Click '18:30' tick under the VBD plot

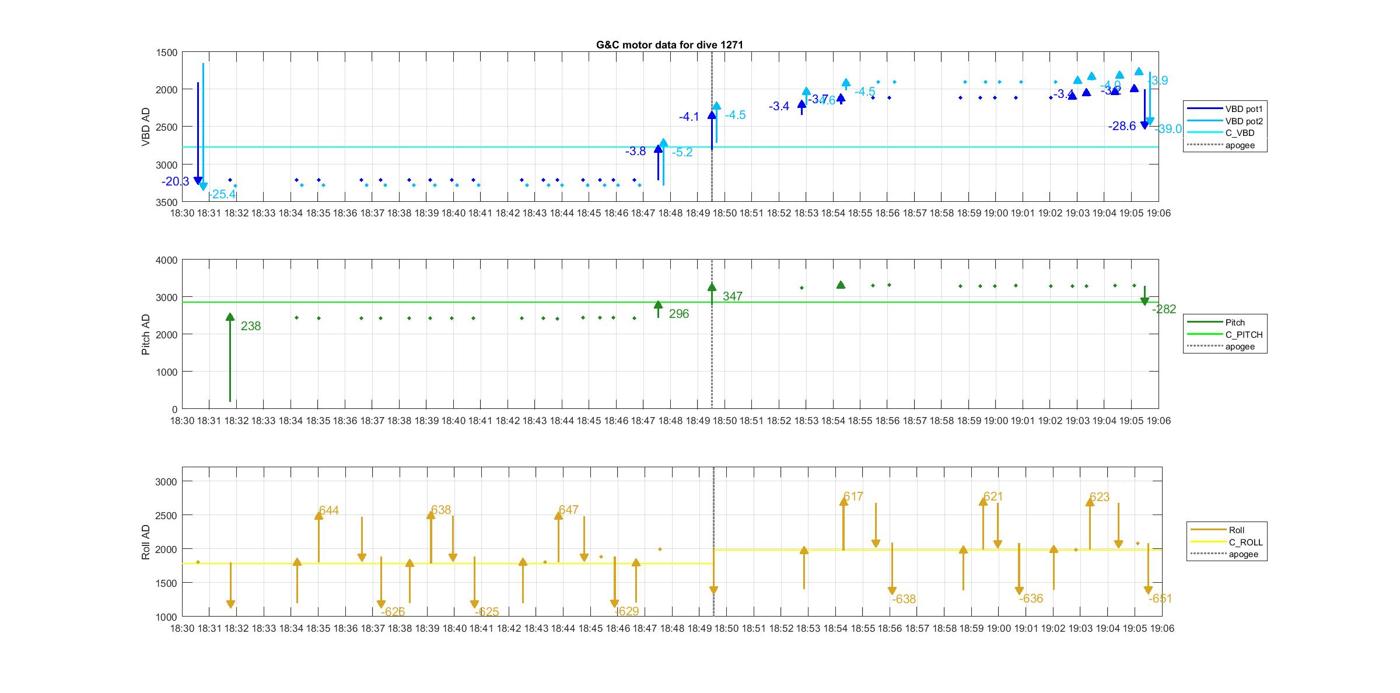point(182,213)
